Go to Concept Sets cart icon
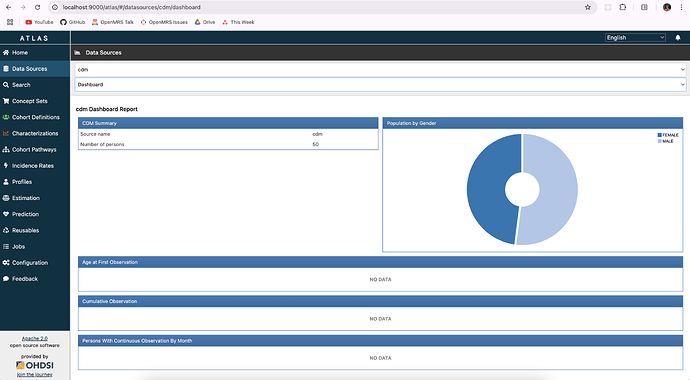This screenshot has width=690, height=380. [6, 101]
